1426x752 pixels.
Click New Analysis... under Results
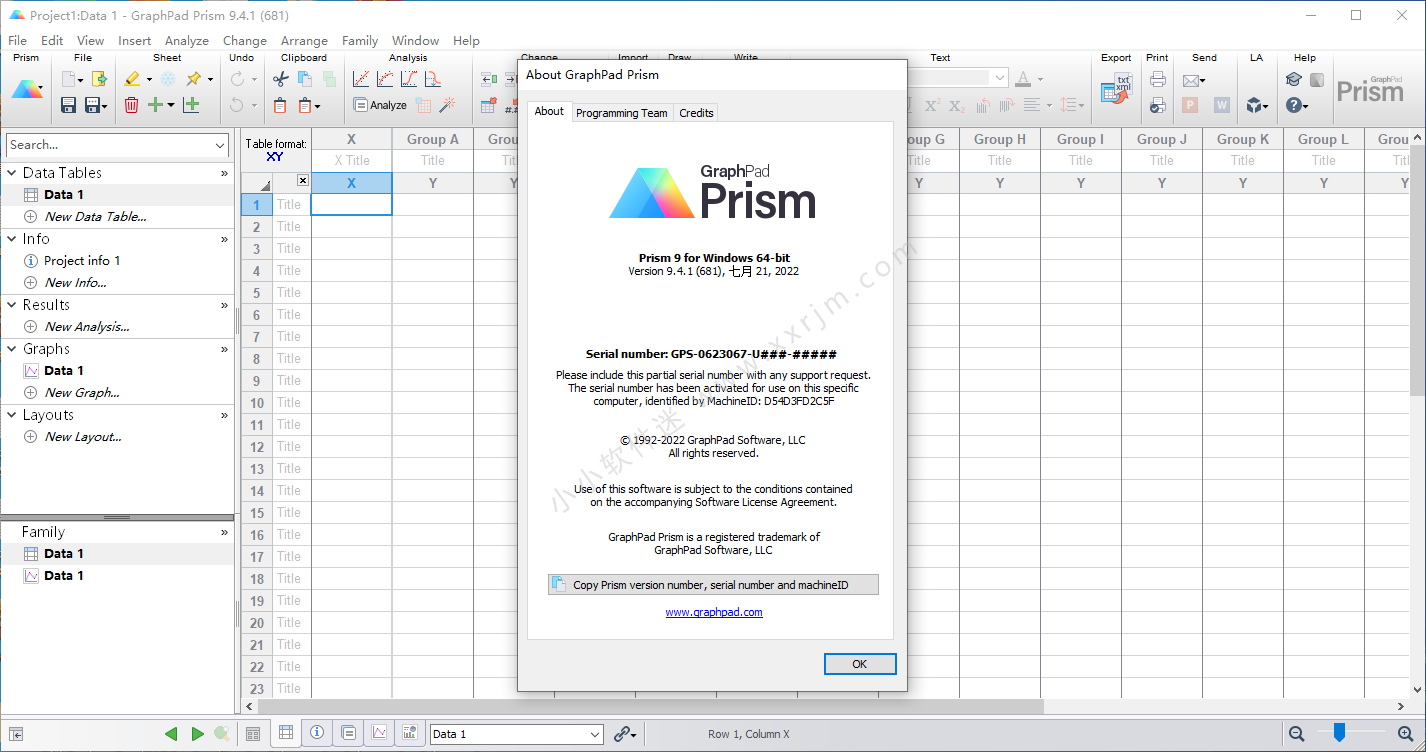click(x=87, y=327)
